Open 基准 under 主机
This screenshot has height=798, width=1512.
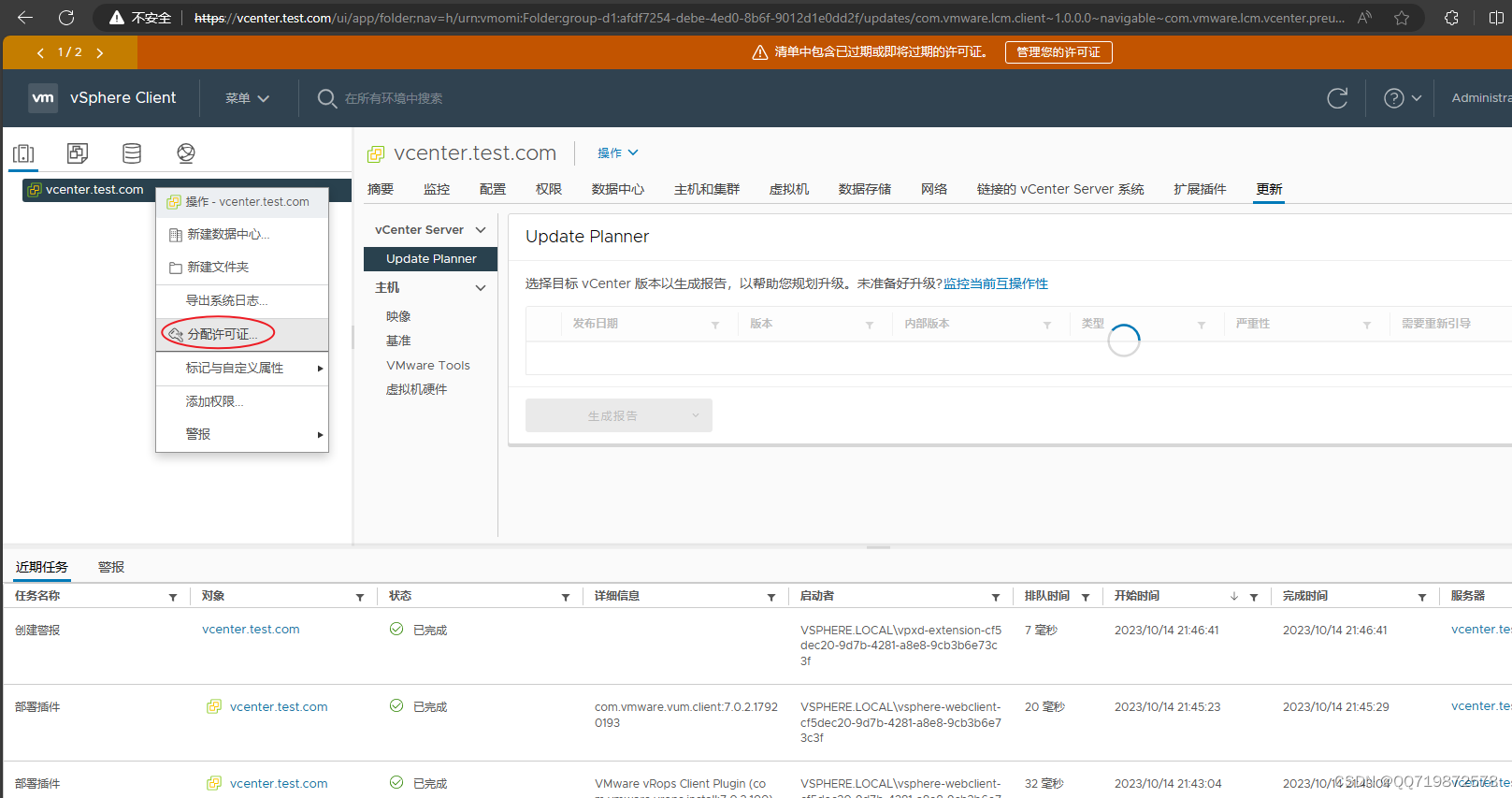398,341
